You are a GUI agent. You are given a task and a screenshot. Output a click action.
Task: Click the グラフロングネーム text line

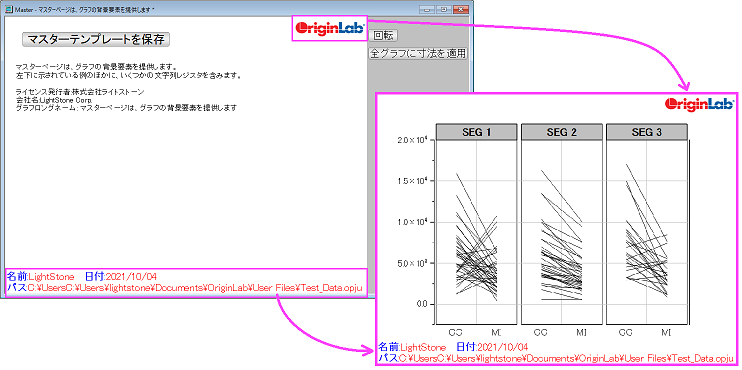pos(125,108)
